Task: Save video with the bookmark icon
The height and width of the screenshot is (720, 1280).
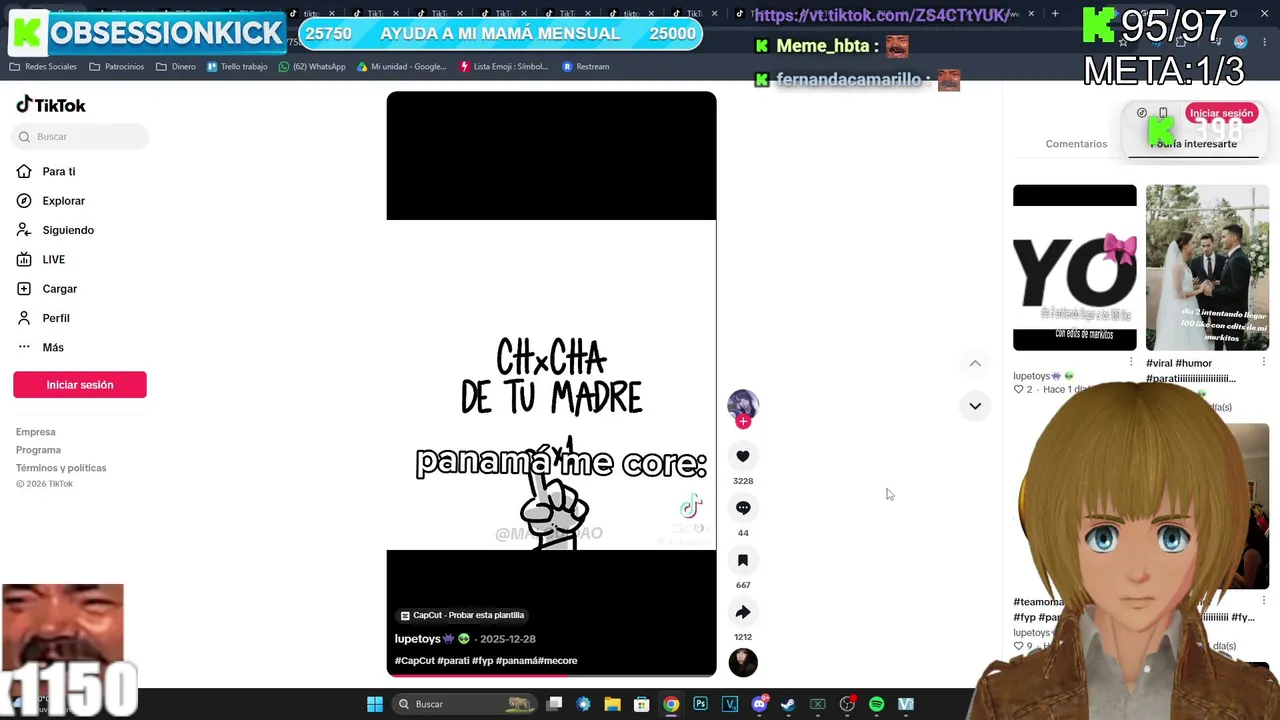Action: point(743,560)
